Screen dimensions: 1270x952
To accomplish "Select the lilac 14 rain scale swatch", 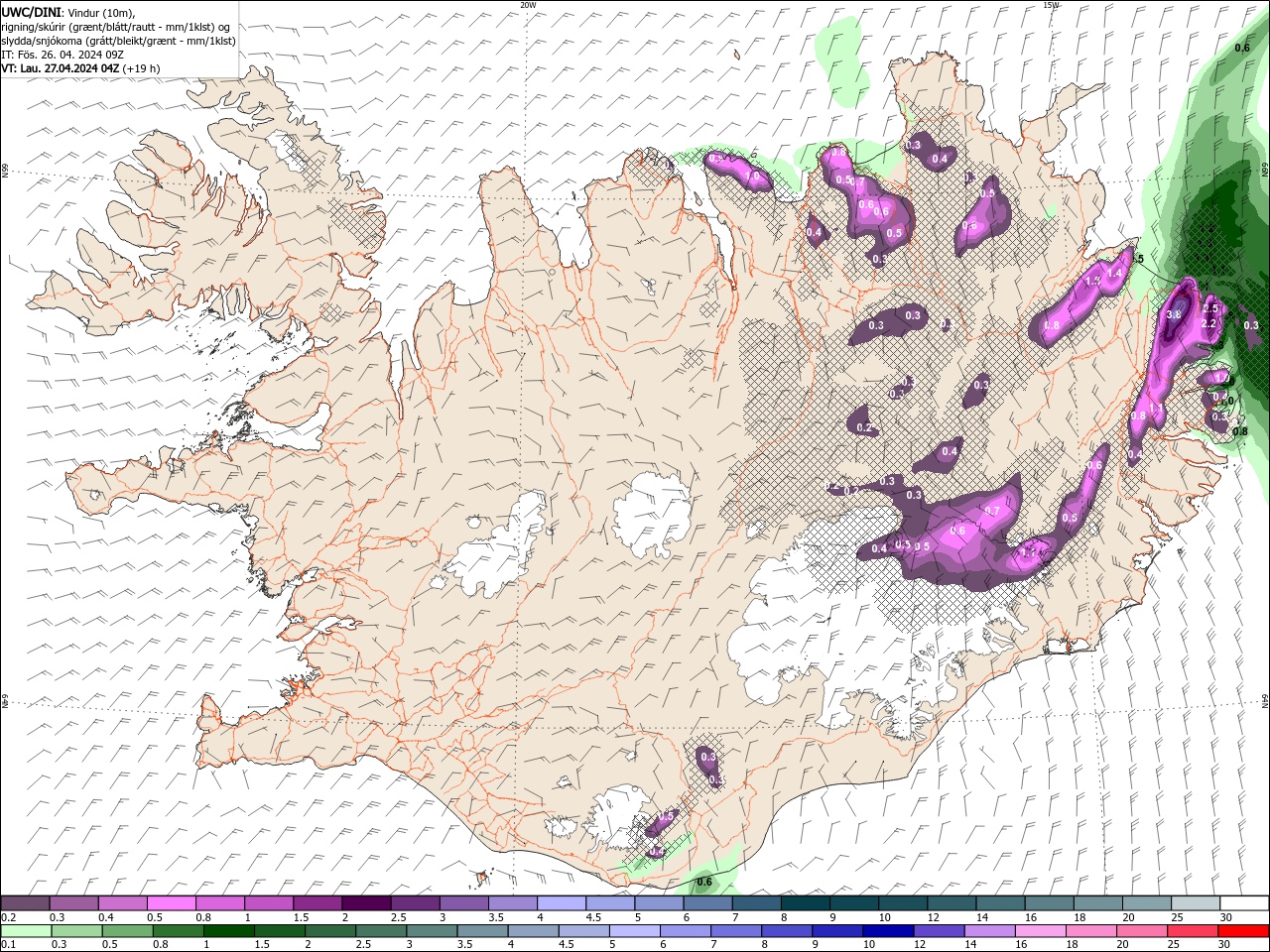I will [988, 931].
